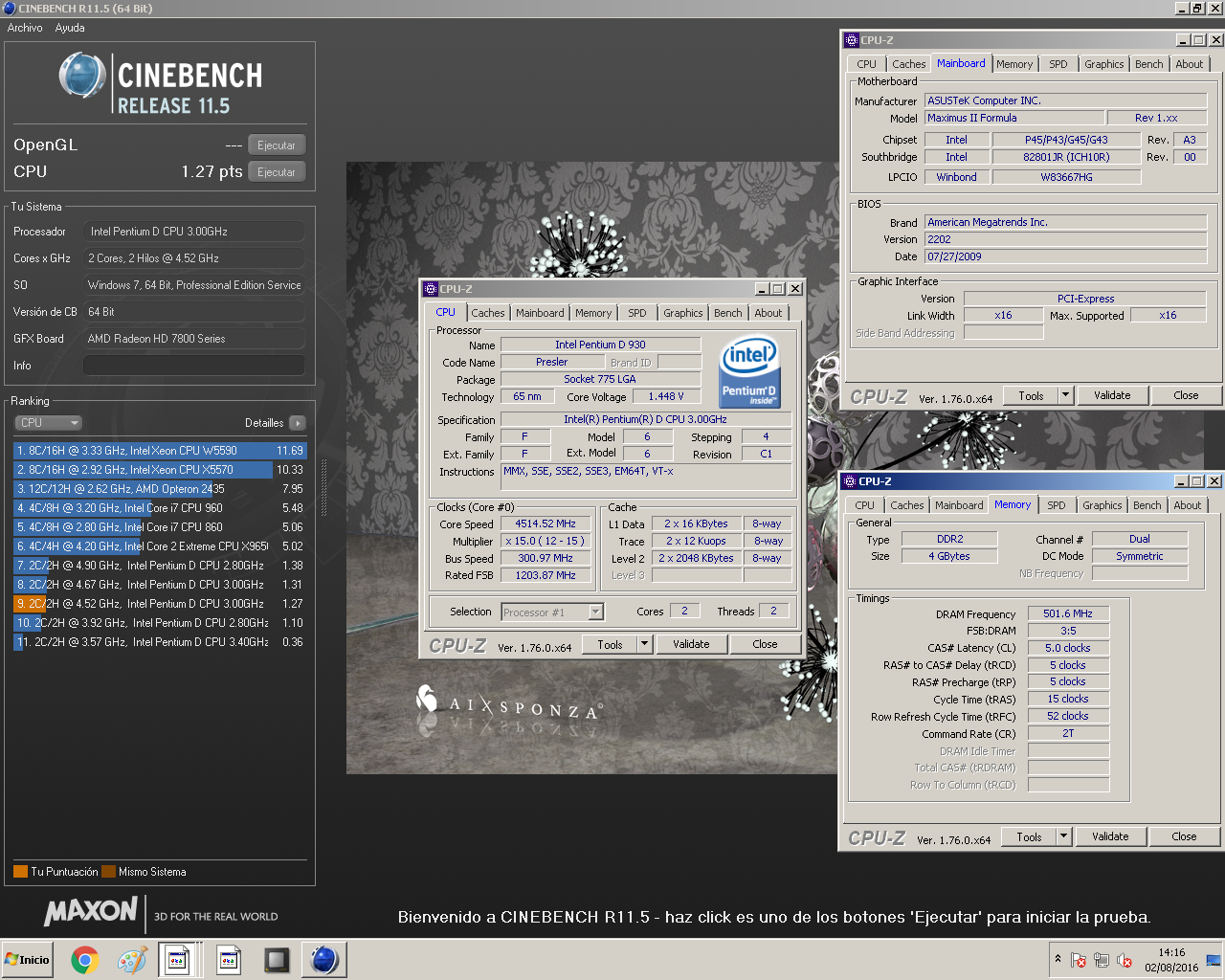Click the CPU chip taskbar icon

coord(277,959)
